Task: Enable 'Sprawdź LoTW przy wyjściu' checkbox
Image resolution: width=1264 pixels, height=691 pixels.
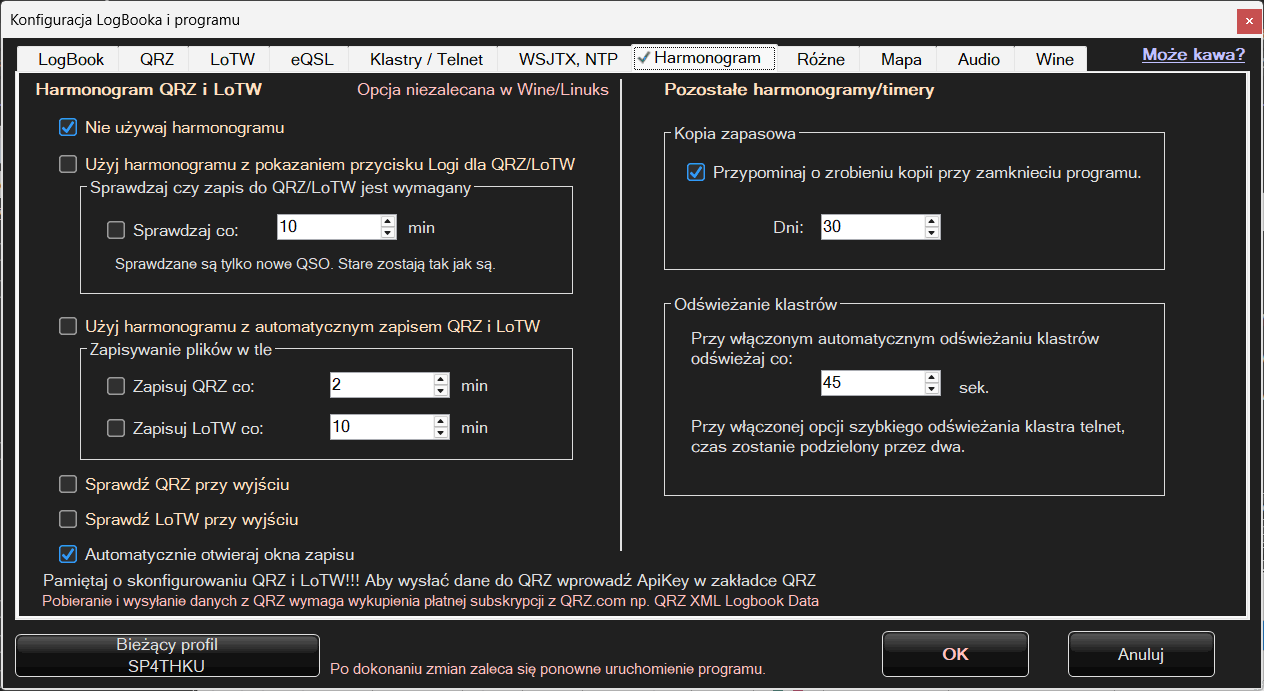Action: pos(68,520)
